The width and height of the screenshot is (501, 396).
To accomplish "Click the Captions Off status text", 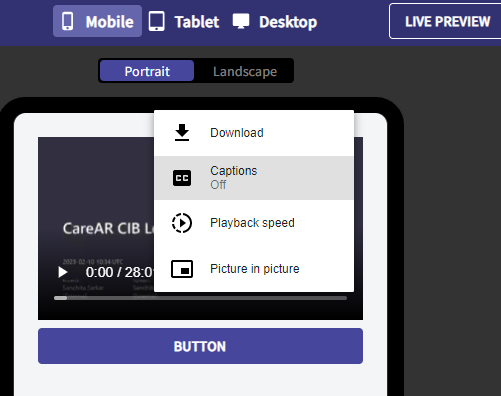I will [218, 185].
